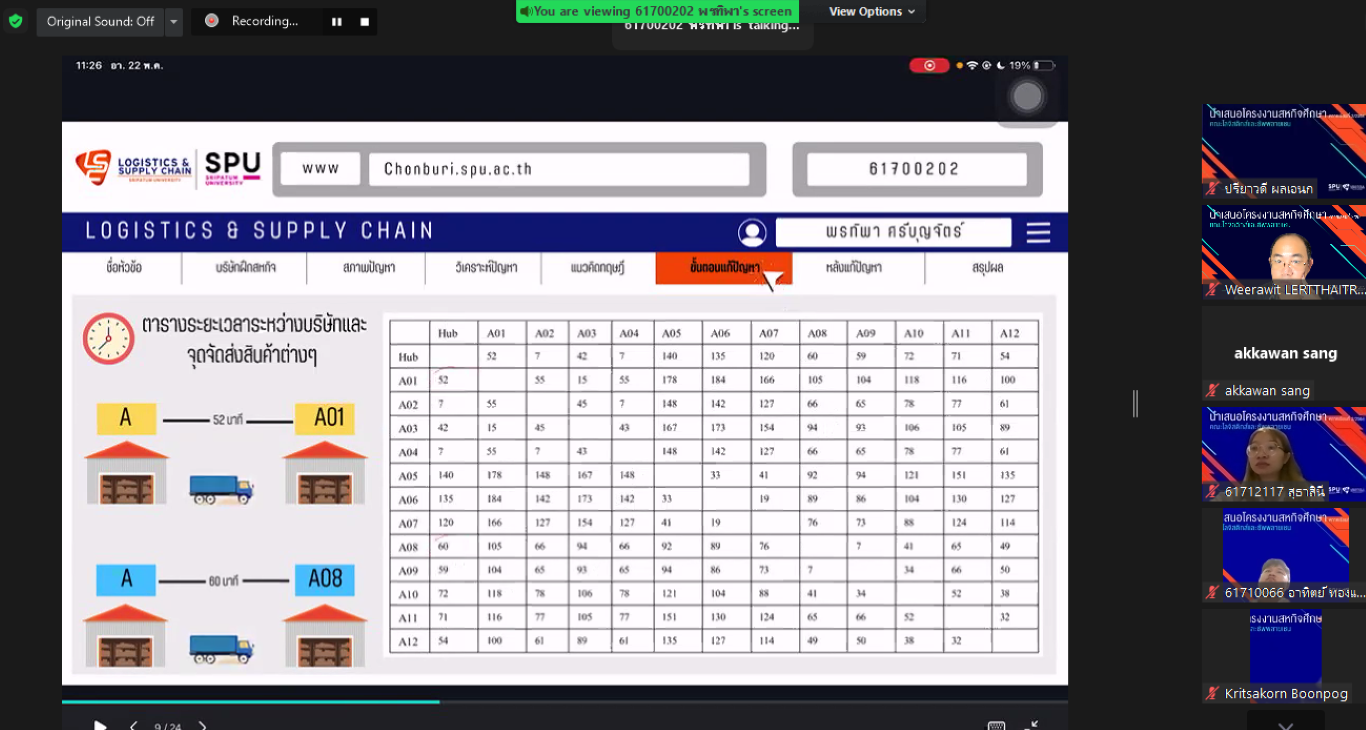
Task: Click the Chonburi.spu.ac.th address field
Action: (x=559, y=169)
